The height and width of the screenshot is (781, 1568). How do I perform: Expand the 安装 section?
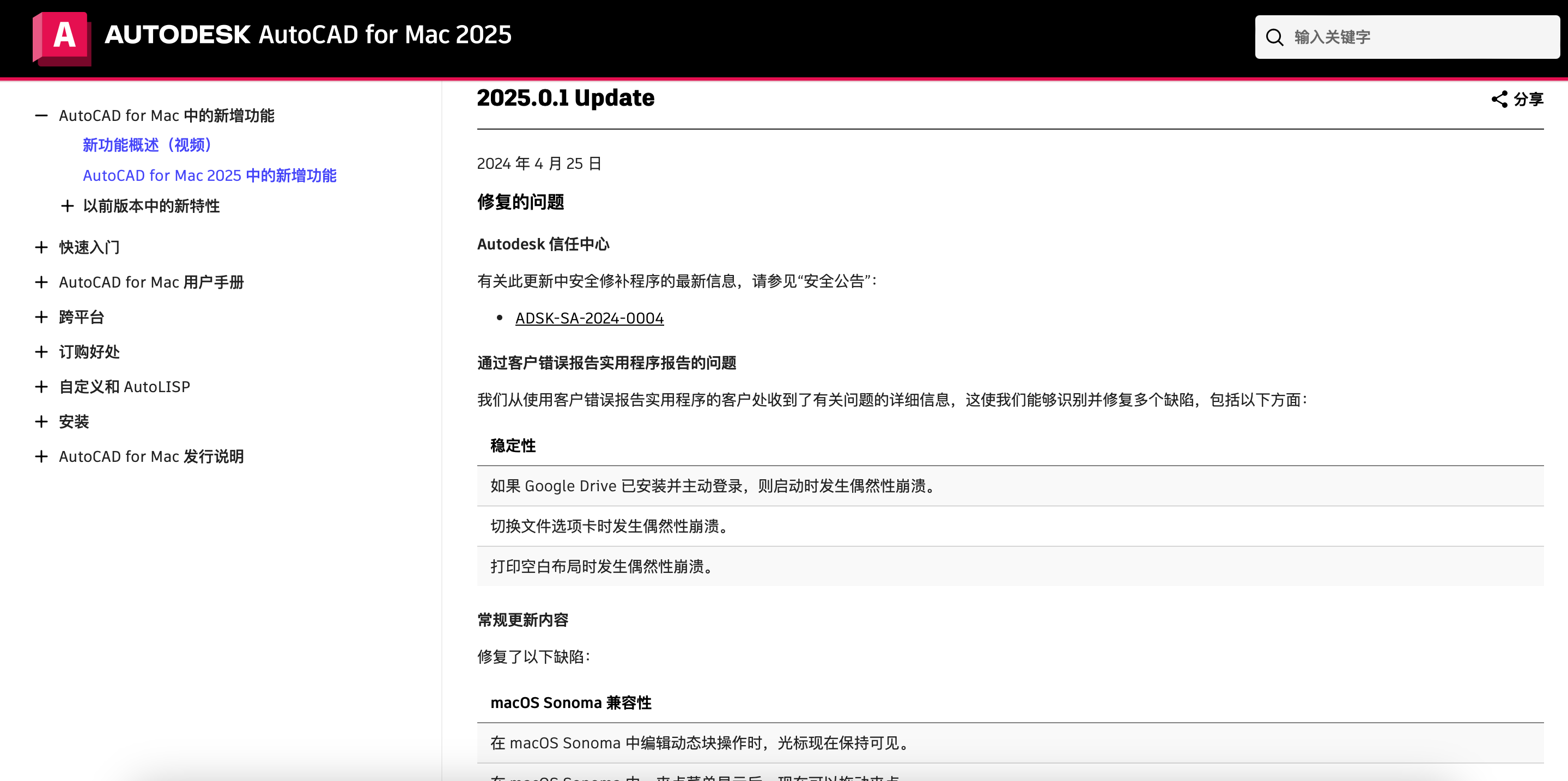41,422
